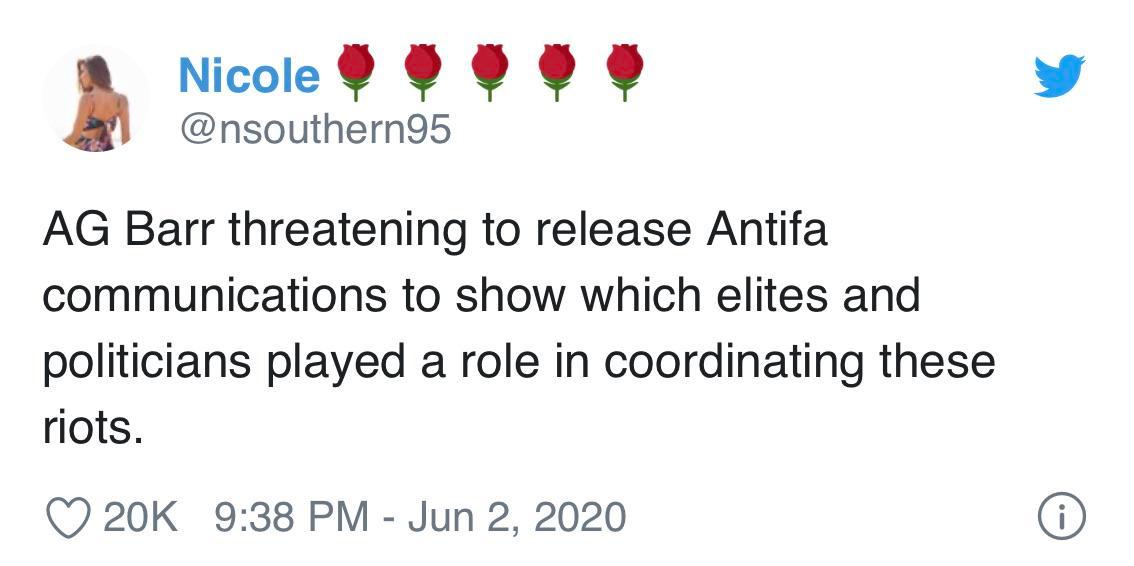Open the tweet info circle icon
Screen dimensions: 1134x566
point(1062,517)
